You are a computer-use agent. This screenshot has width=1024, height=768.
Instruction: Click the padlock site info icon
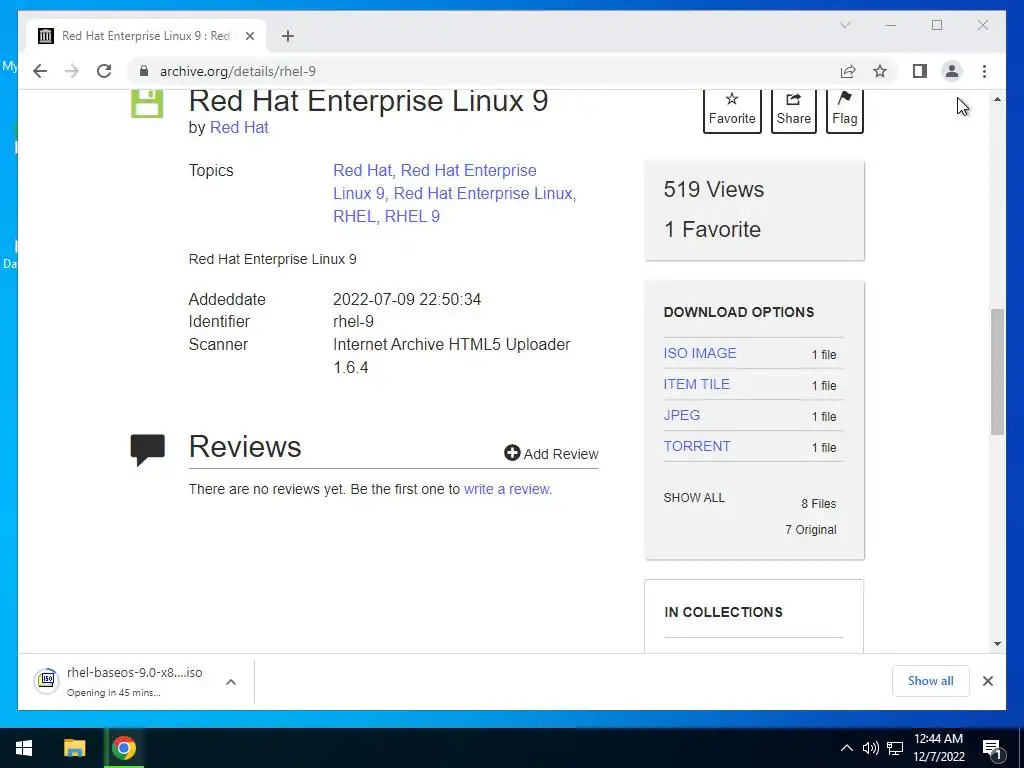[x=144, y=71]
